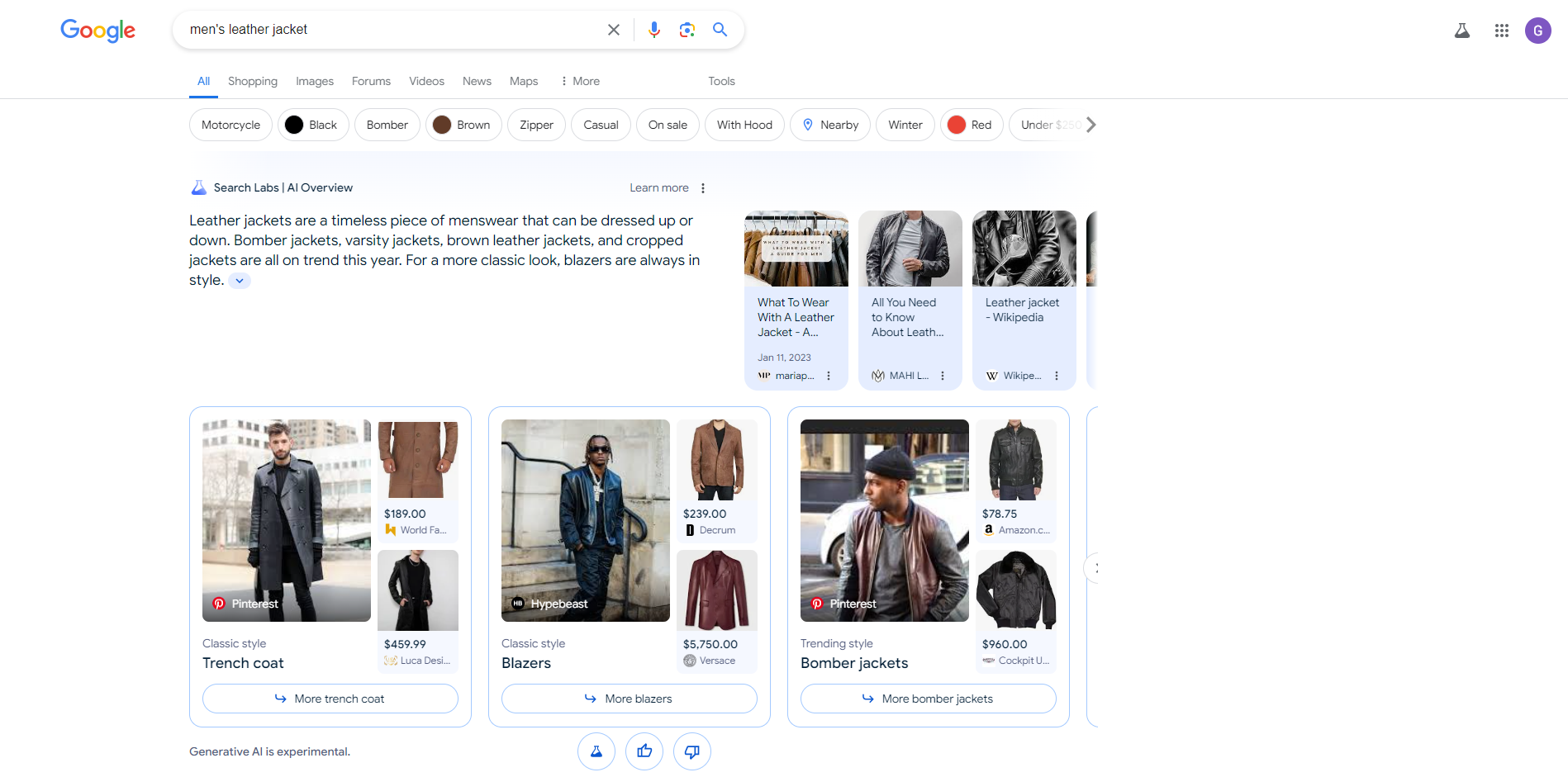Screen dimensions: 1568x777
Task: Click thumbs down feedback icon
Action: pos(692,751)
